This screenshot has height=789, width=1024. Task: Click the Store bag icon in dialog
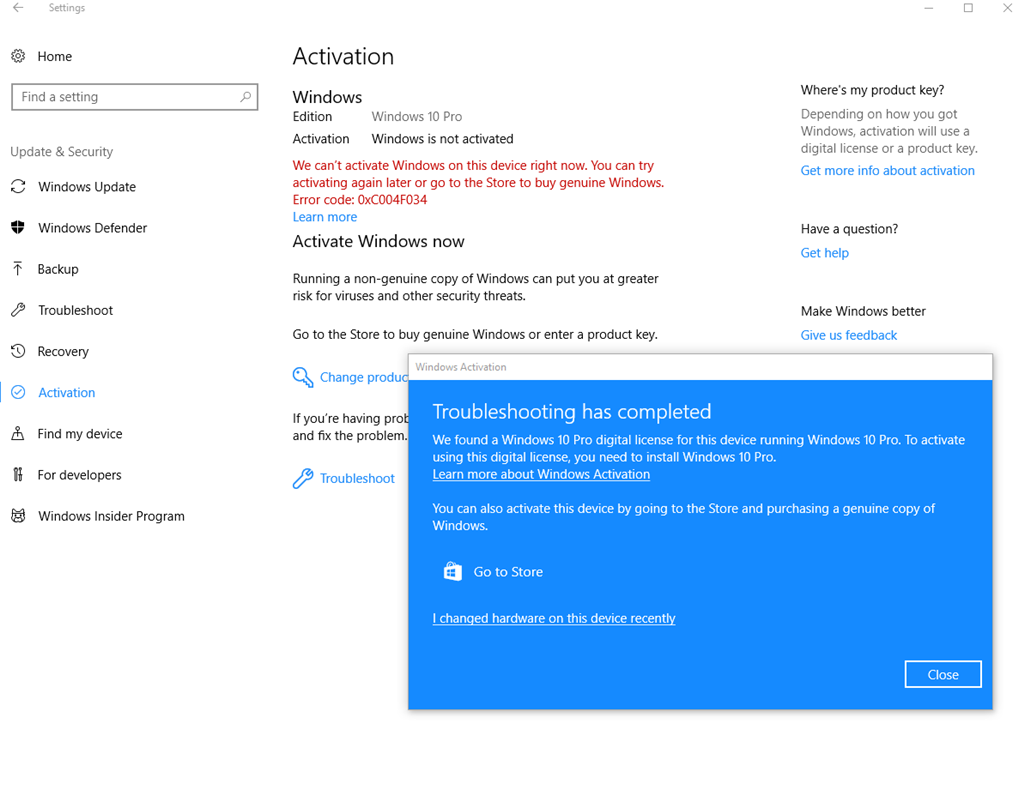coord(453,572)
